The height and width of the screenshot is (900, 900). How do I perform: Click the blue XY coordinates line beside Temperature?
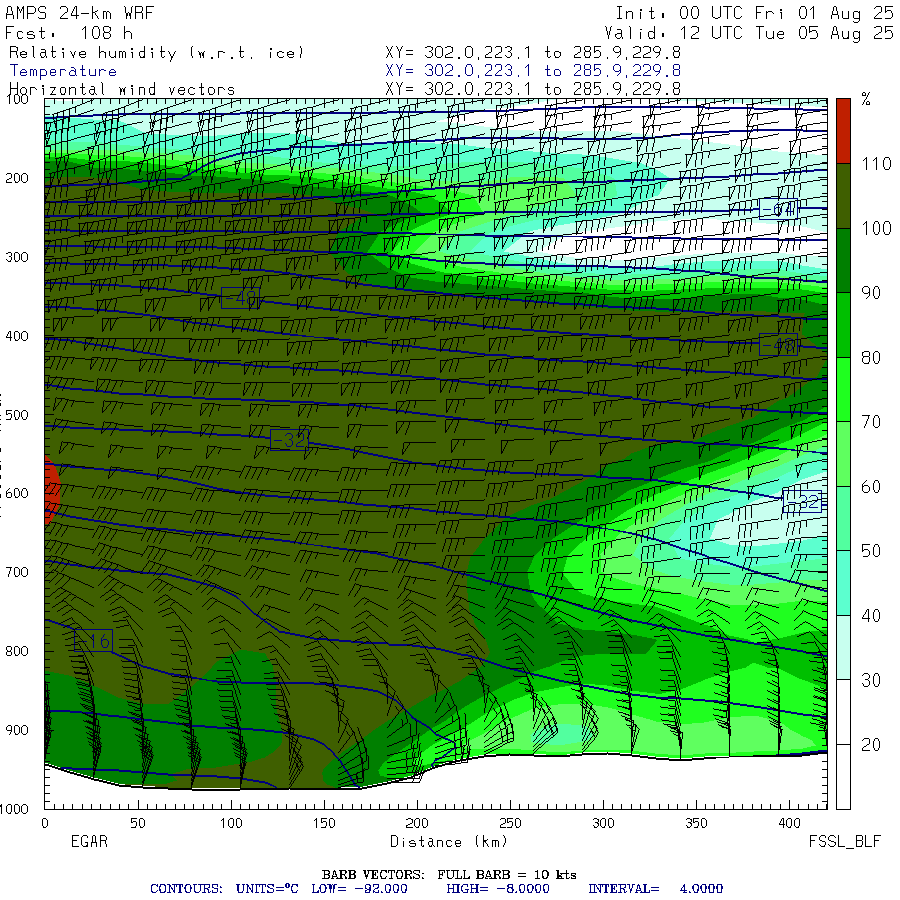[x=533, y=71]
